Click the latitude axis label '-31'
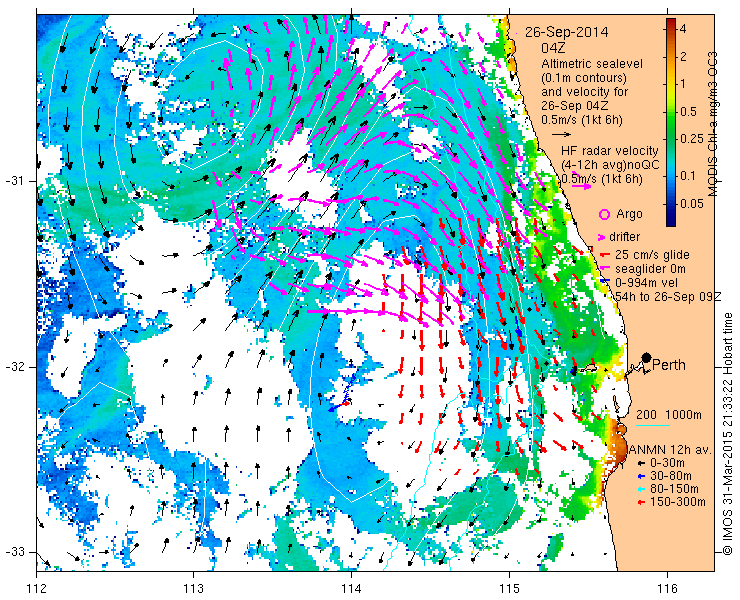 [16, 181]
